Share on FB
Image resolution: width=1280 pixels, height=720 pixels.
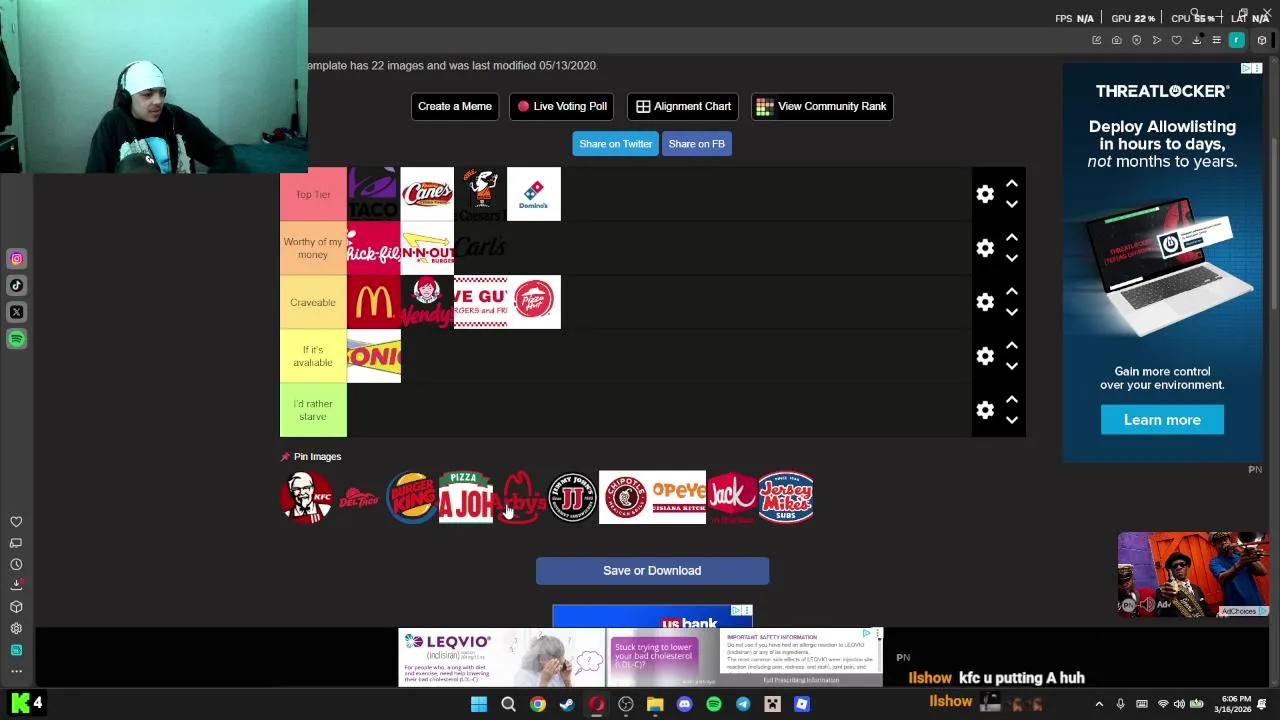pyautogui.click(x=696, y=144)
